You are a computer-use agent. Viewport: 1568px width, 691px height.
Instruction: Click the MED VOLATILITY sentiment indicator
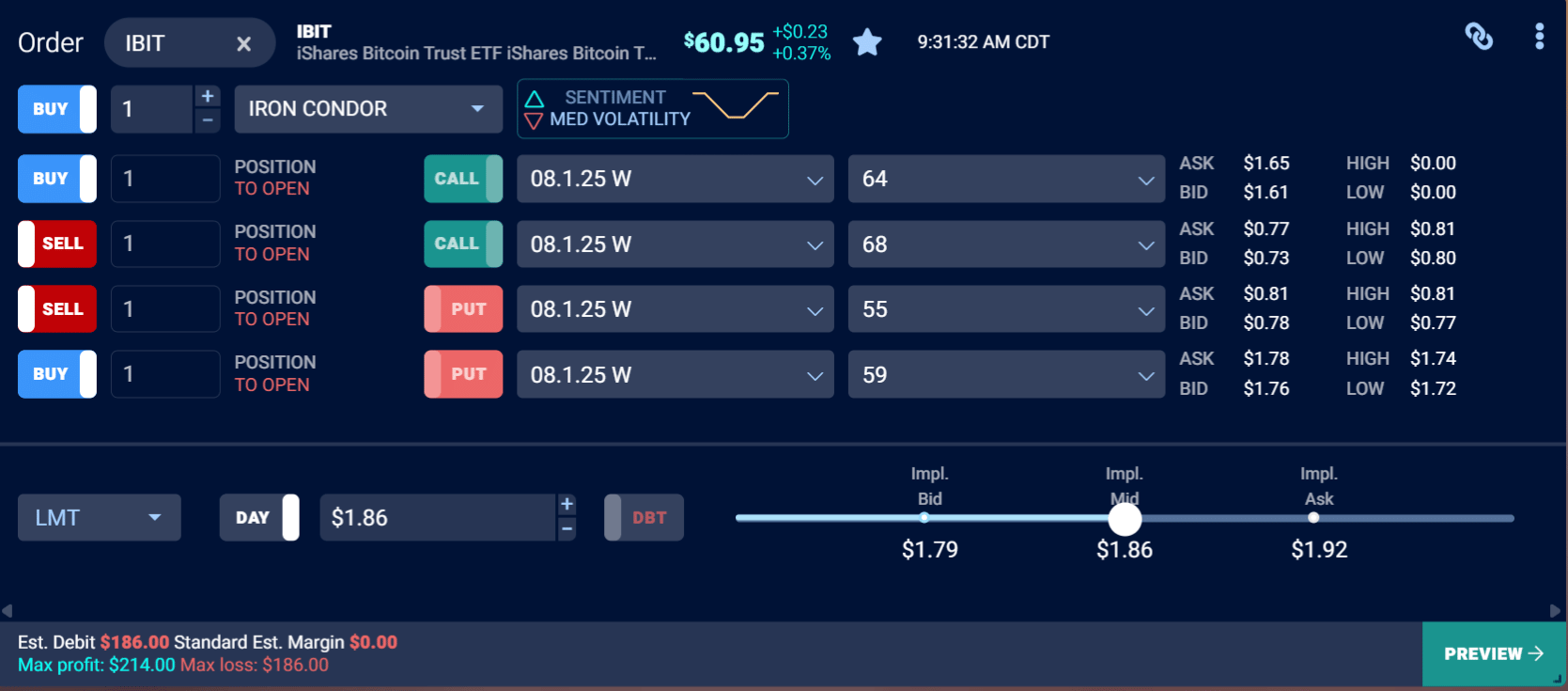click(652, 108)
